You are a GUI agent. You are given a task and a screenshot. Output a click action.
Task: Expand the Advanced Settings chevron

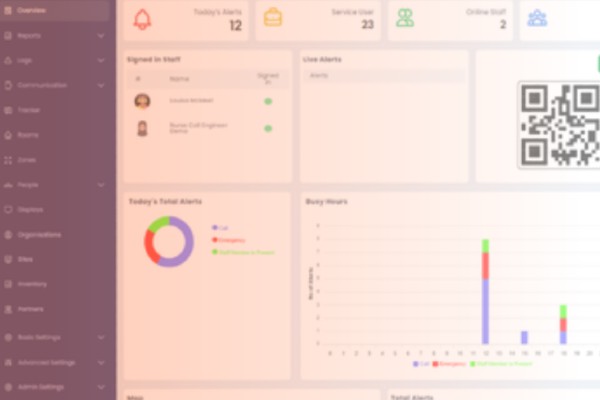(x=101, y=362)
